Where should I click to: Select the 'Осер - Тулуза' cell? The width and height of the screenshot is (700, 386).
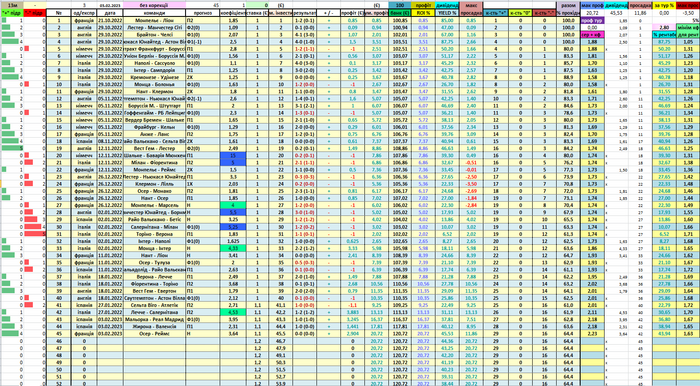[x=154, y=262]
